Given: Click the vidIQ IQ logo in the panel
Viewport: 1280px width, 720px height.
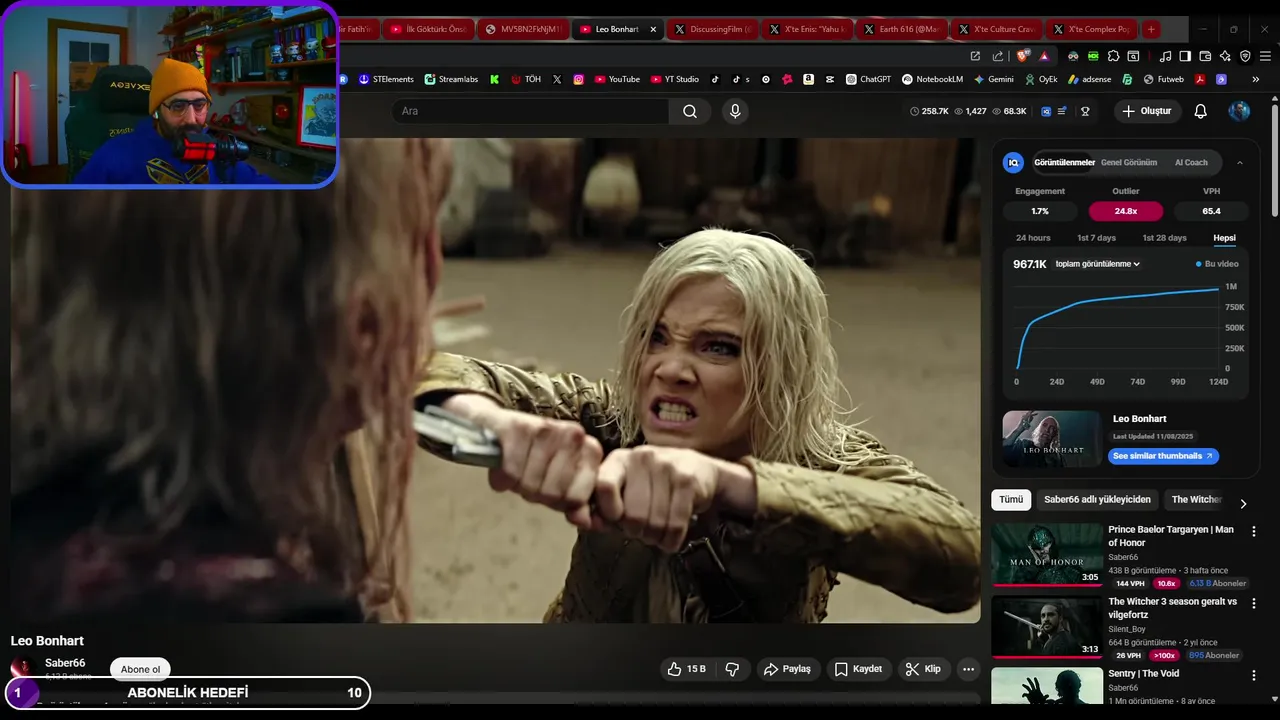Looking at the screenshot, I should [1014, 162].
